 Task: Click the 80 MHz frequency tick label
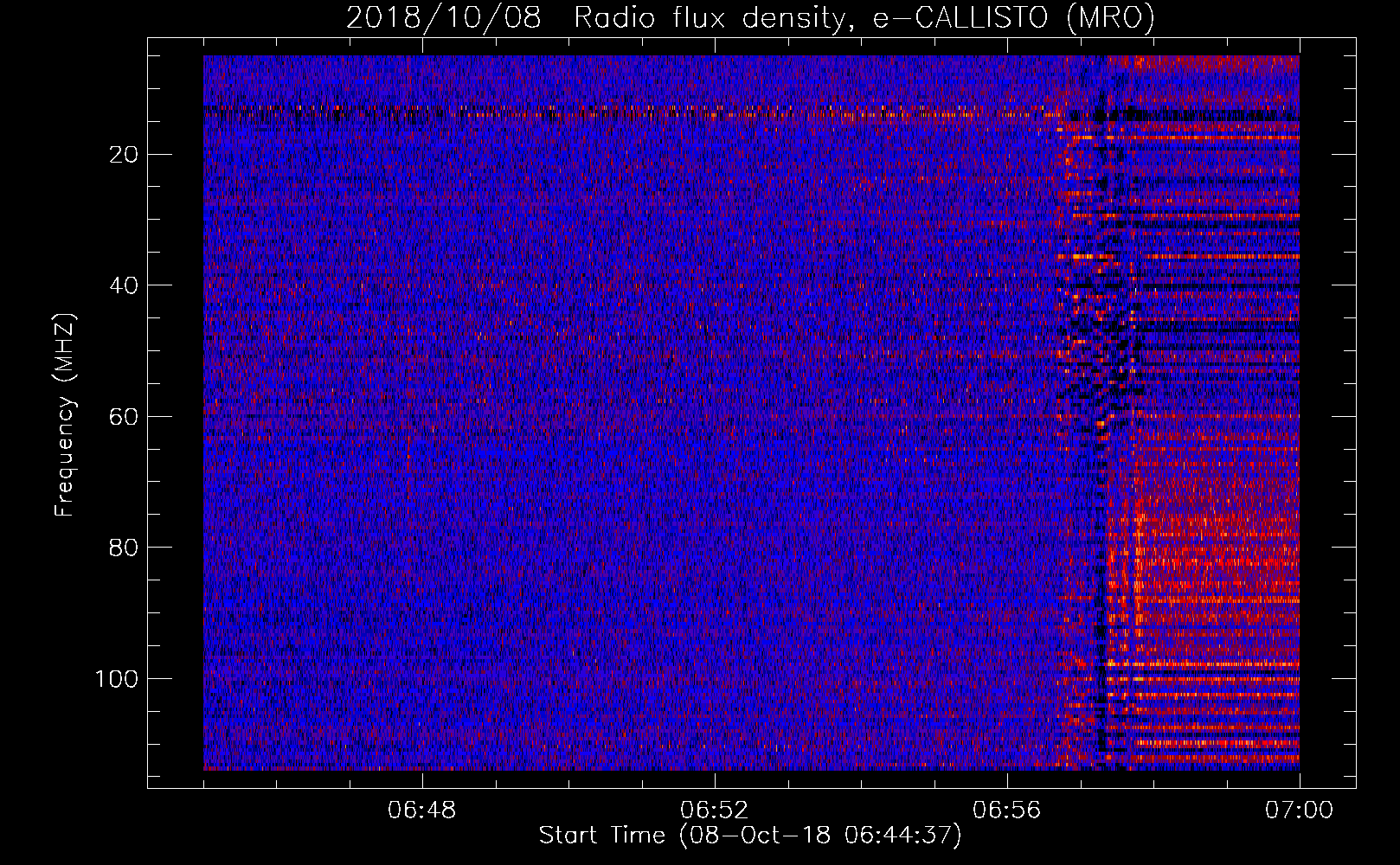coord(125,548)
